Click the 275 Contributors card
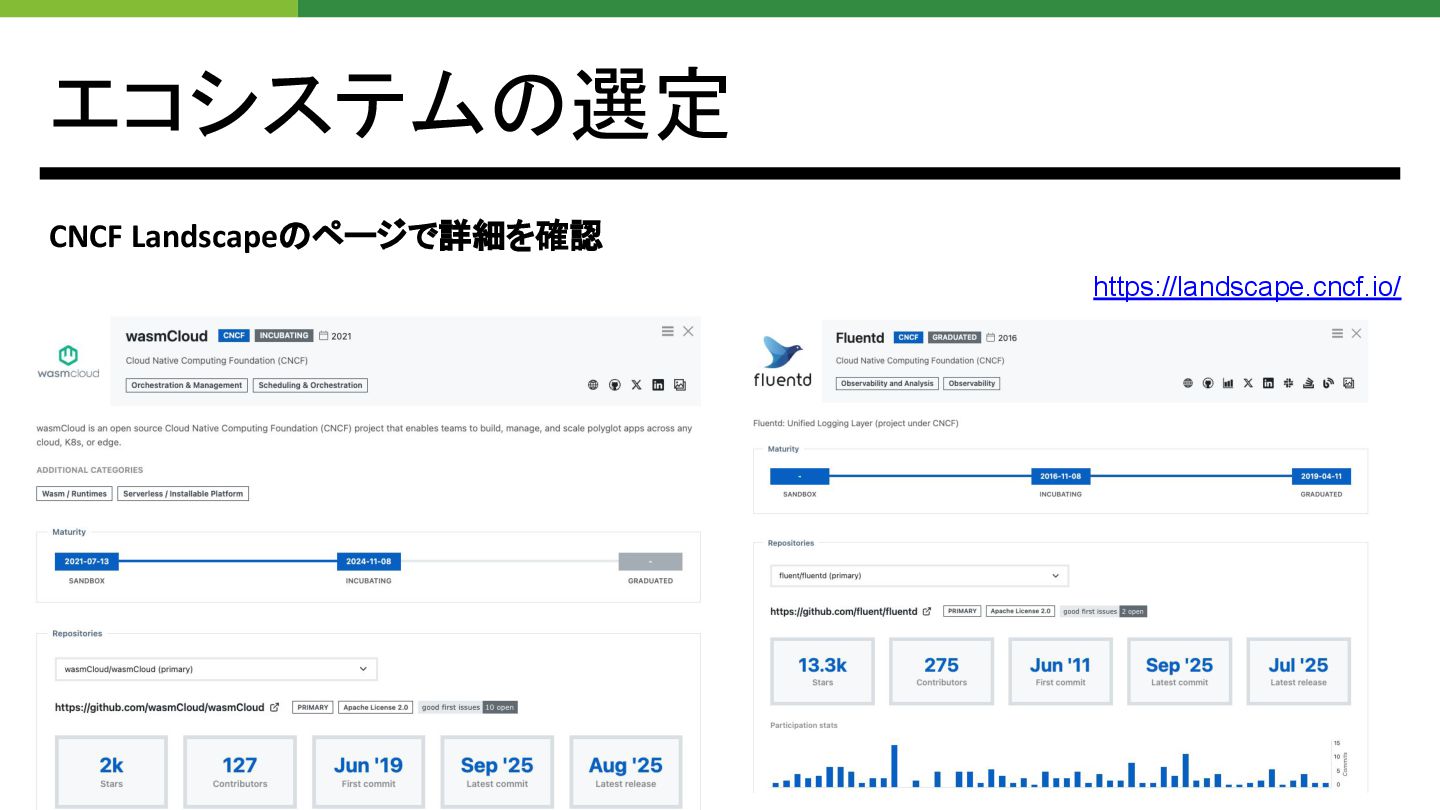This screenshot has width=1440, height=810. pyautogui.click(x=941, y=671)
